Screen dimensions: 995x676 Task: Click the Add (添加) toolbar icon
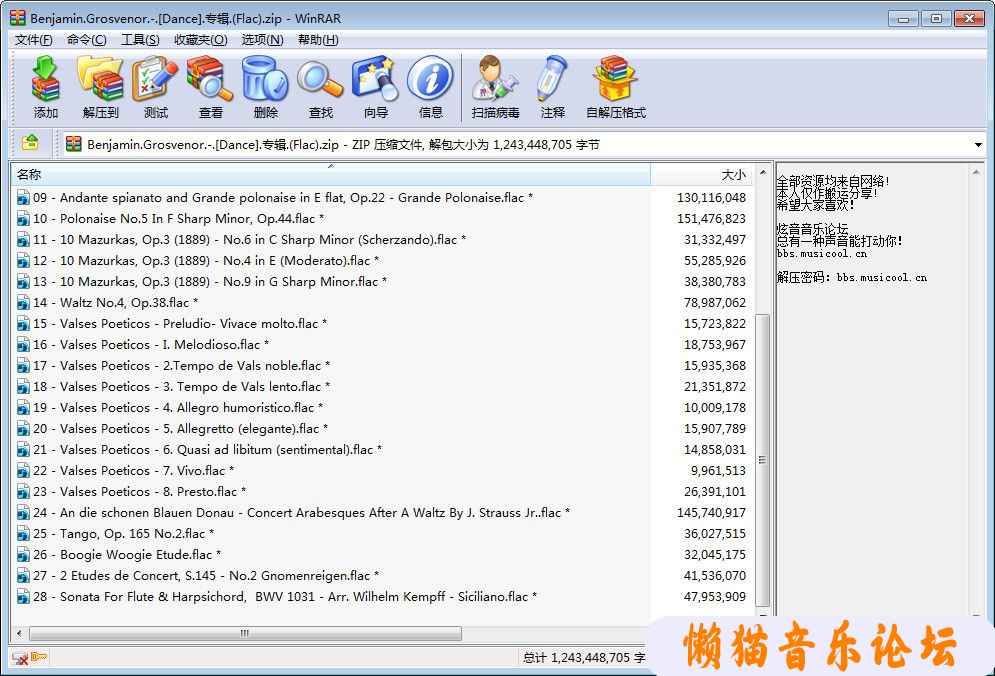pos(46,86)
